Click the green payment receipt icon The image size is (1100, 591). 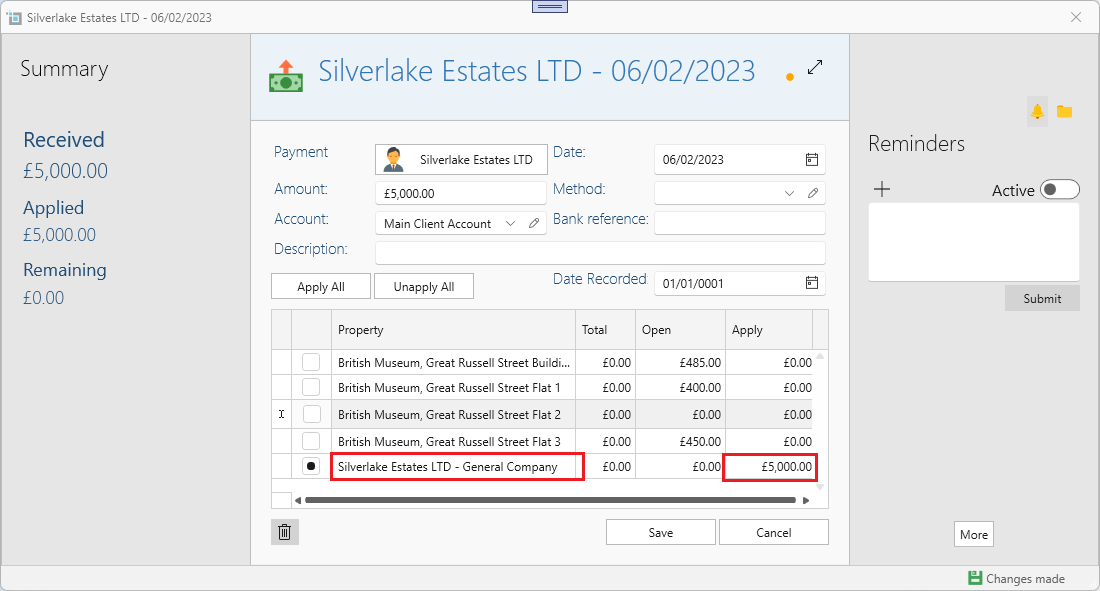tap(286, 76)
